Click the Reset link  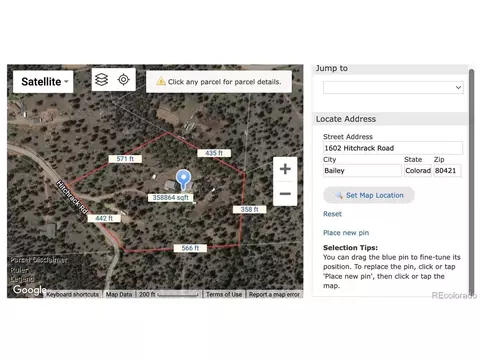tap(332, 214)
